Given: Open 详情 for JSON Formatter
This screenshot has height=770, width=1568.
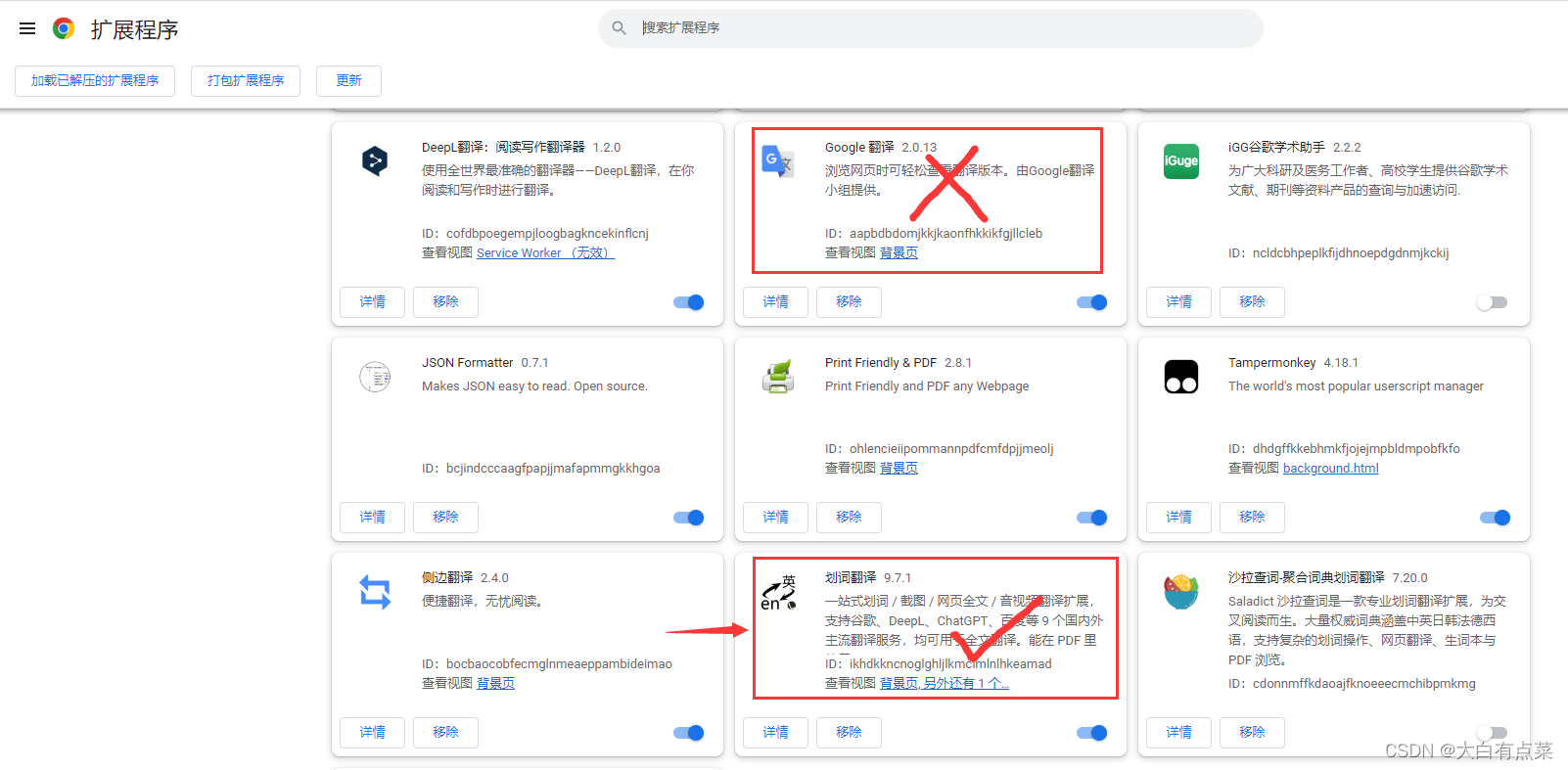Looking at the screenshot, I should [x=372, y=518].
